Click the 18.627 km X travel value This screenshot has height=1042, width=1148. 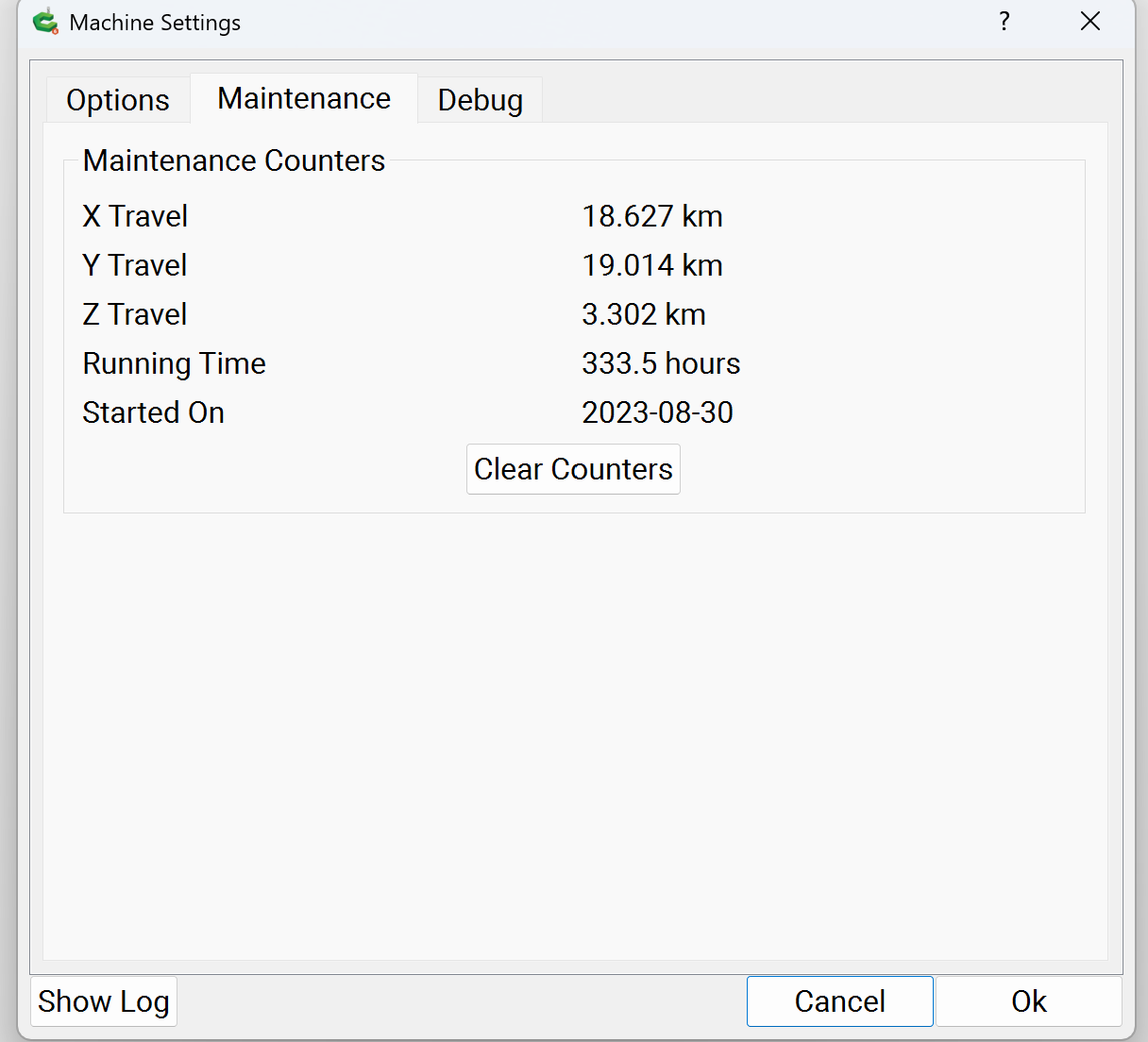[651, 216]
